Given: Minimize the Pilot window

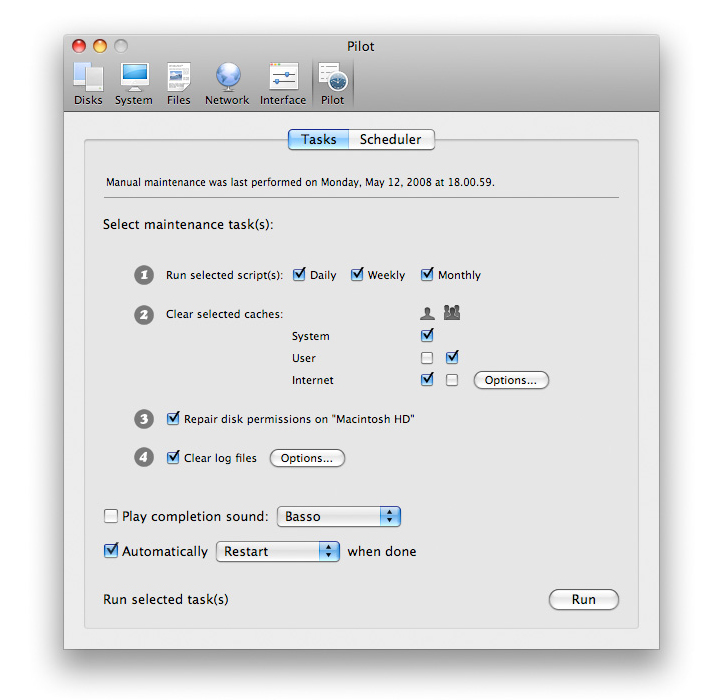Looking at the screenshot, I should point(100,46).
